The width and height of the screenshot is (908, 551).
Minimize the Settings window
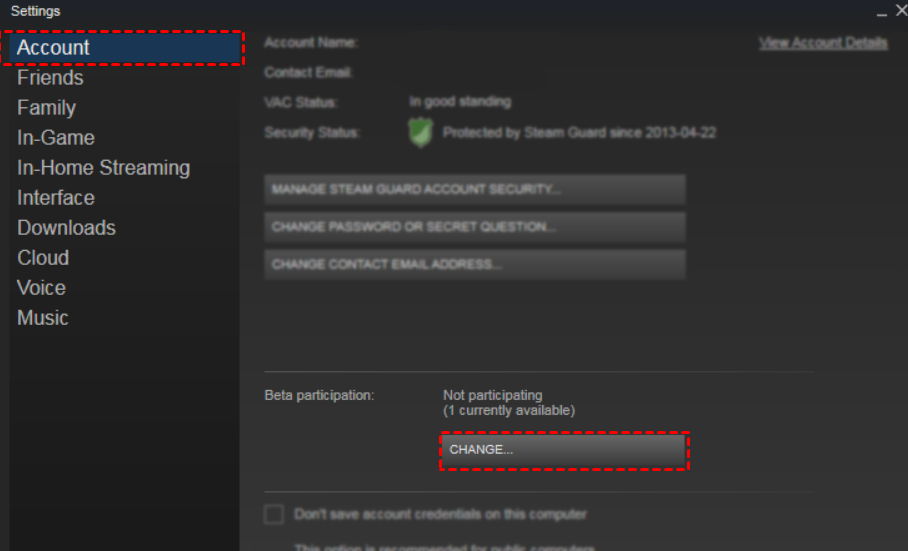(x=881, y=12)
